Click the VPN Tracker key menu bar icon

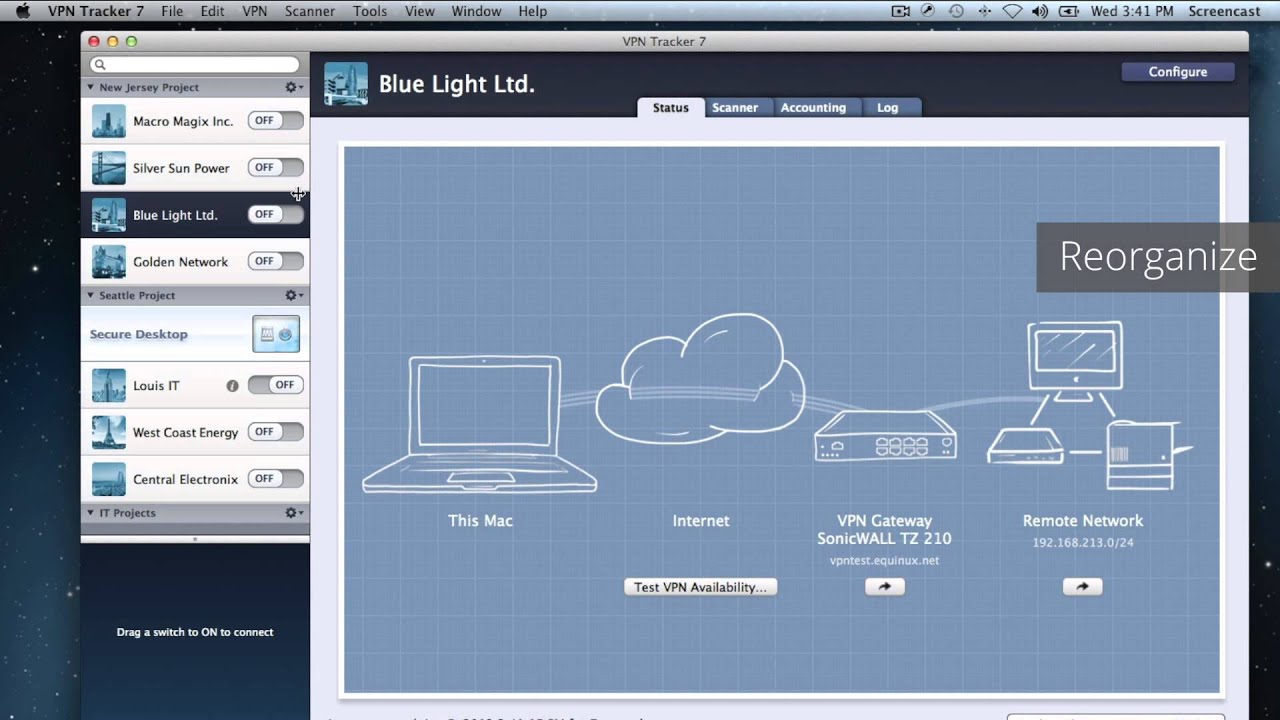click(x=927, y=11)
